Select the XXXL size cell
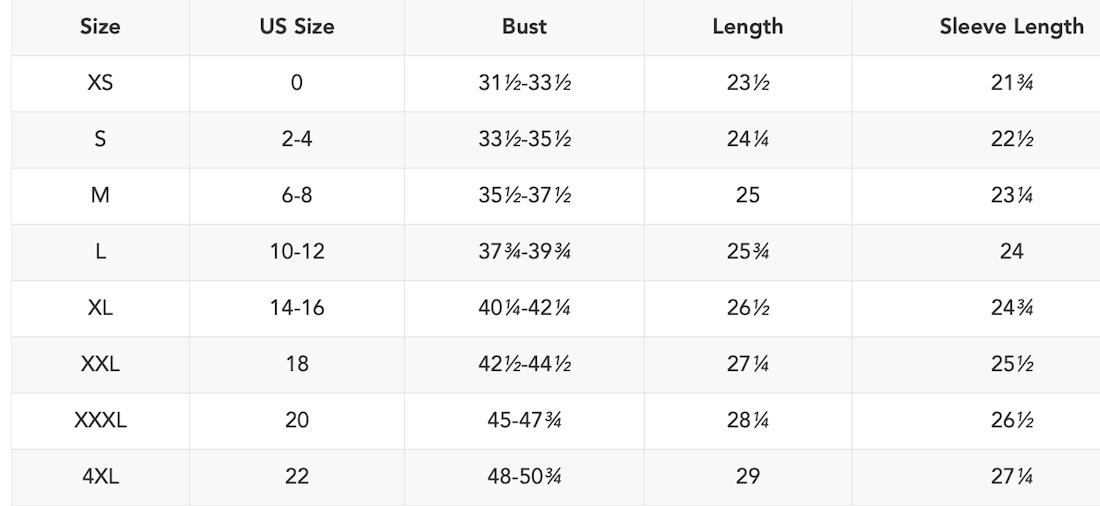The height and width of the screenshot is (506, 1100). (x=100, y=420)
